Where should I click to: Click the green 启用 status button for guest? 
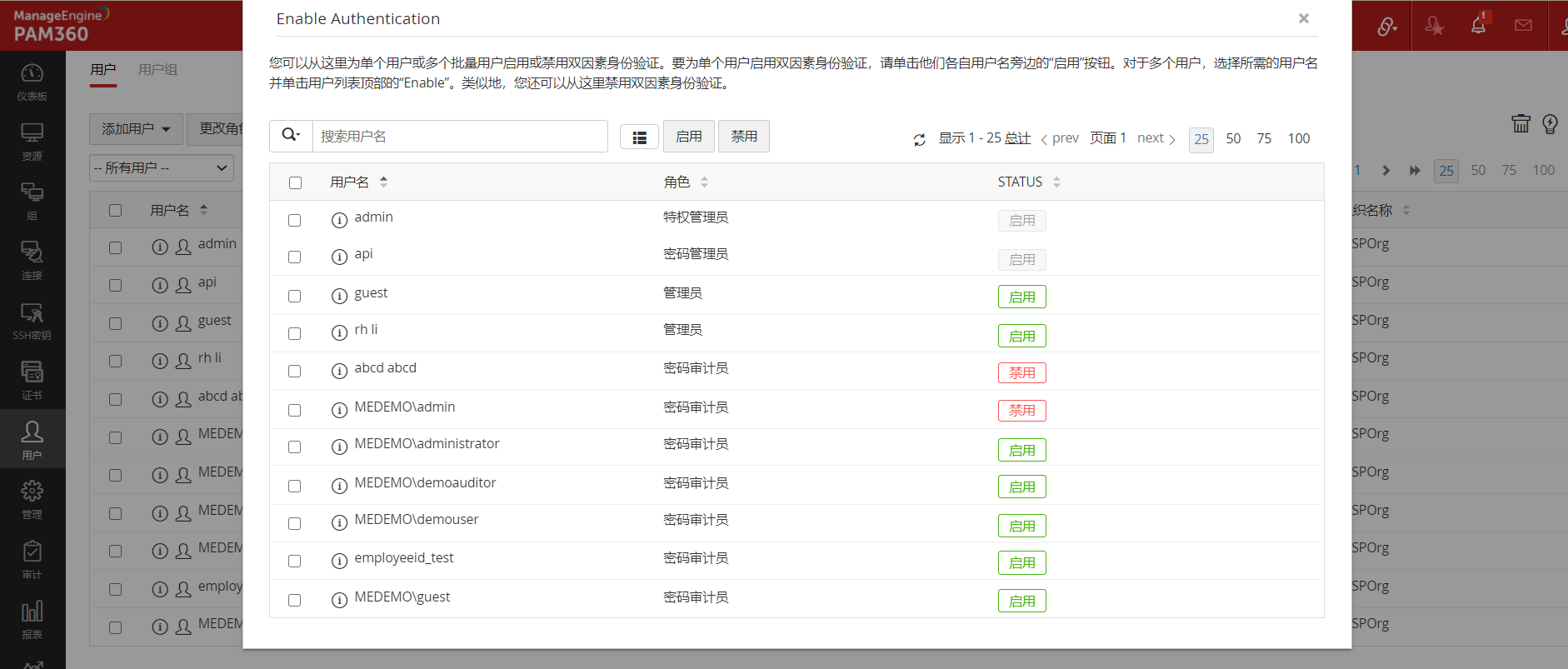pyautogui.click(x=1022, y=297)
